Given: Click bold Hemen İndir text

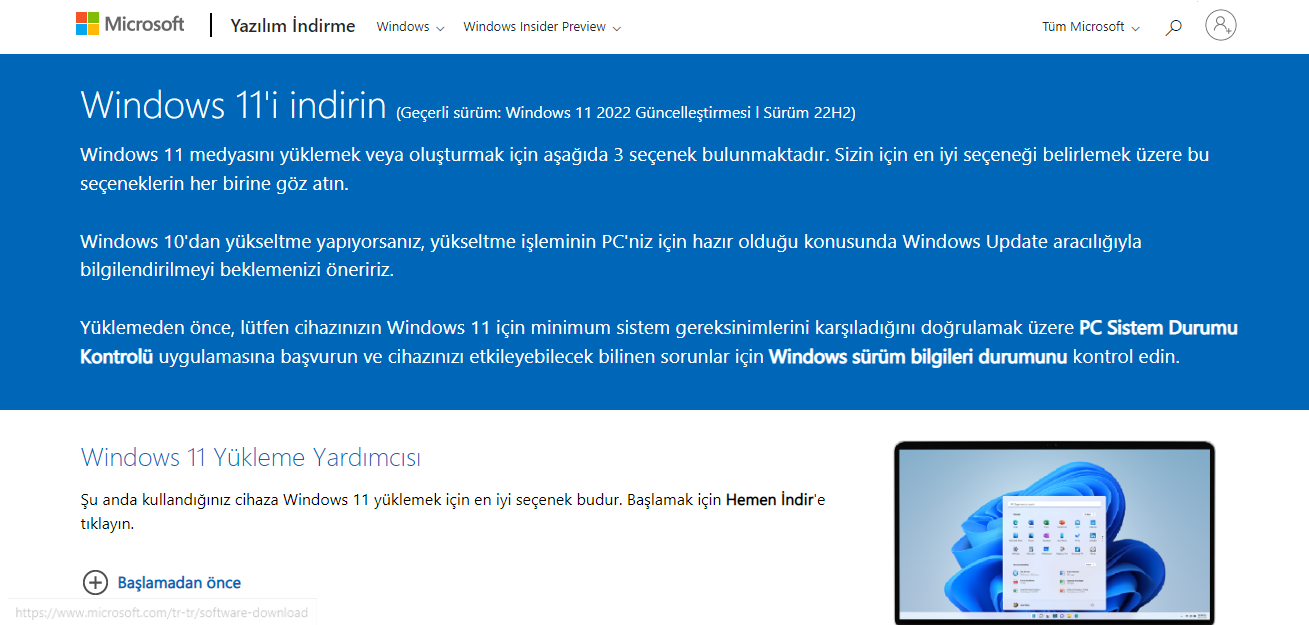Looking at the screenshot, I should click(x=771, y=499).
